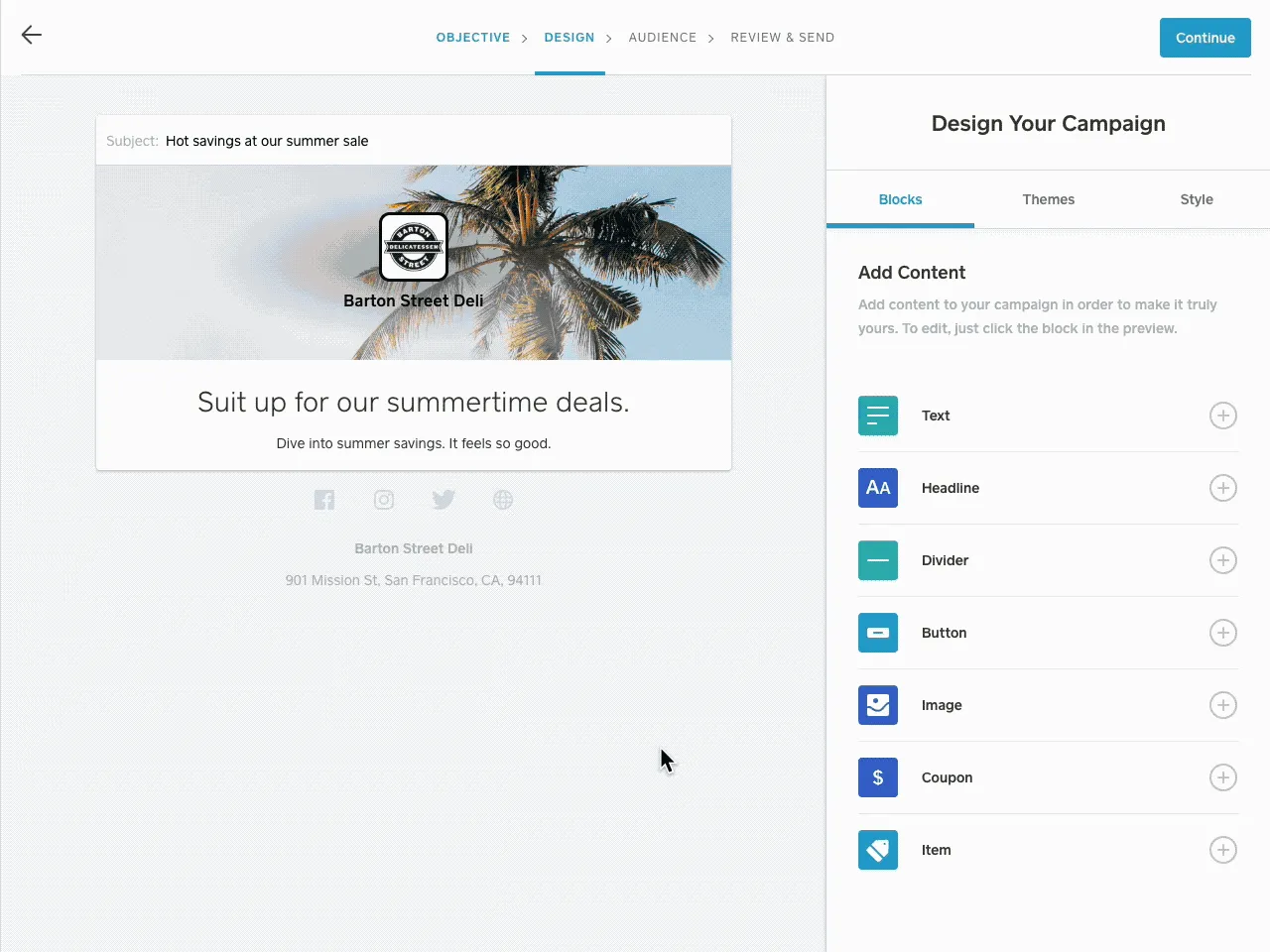The height and width of the screenshot is (952, 1270).
Task: Click the Twitter icon in footer
Action: (444, 500)
